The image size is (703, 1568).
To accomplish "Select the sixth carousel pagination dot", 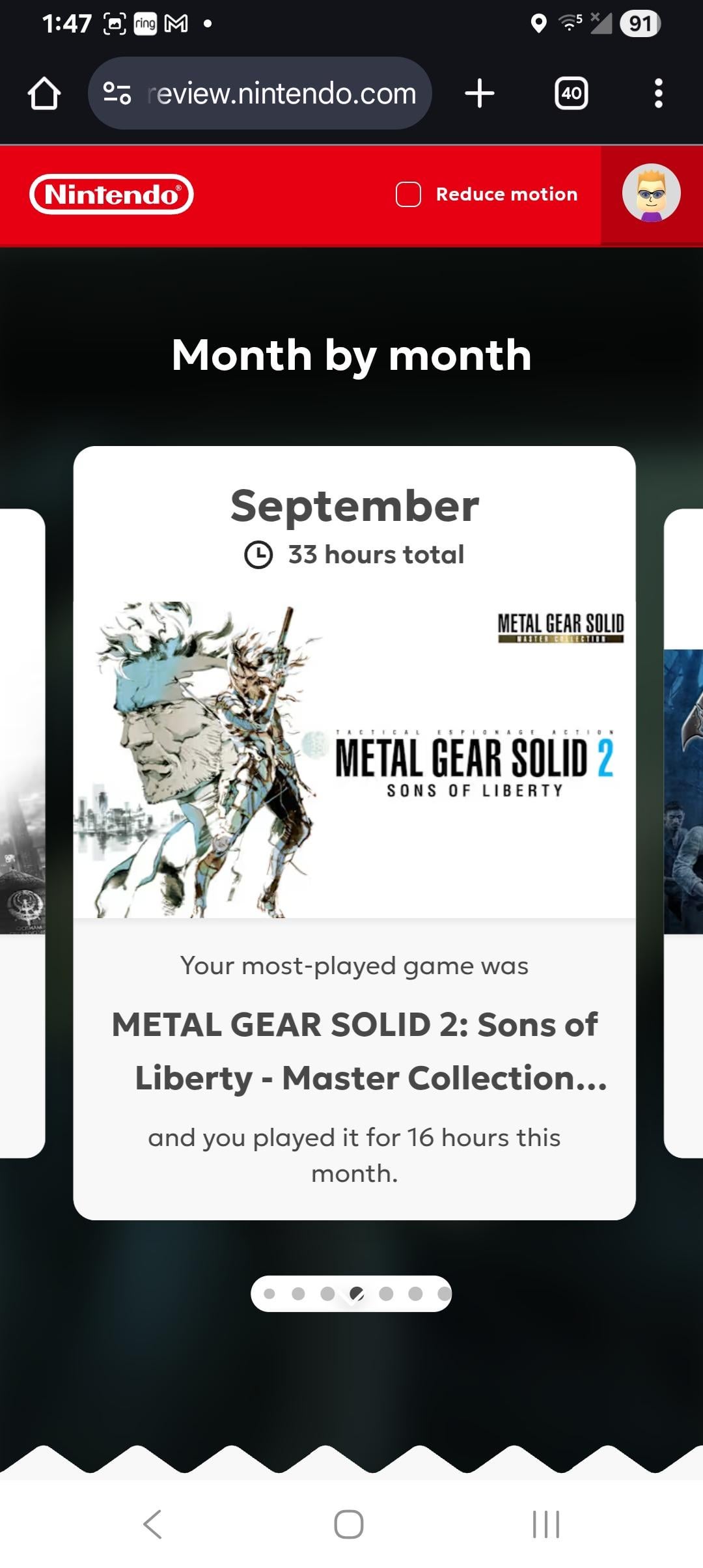I will coord(415,1293).
